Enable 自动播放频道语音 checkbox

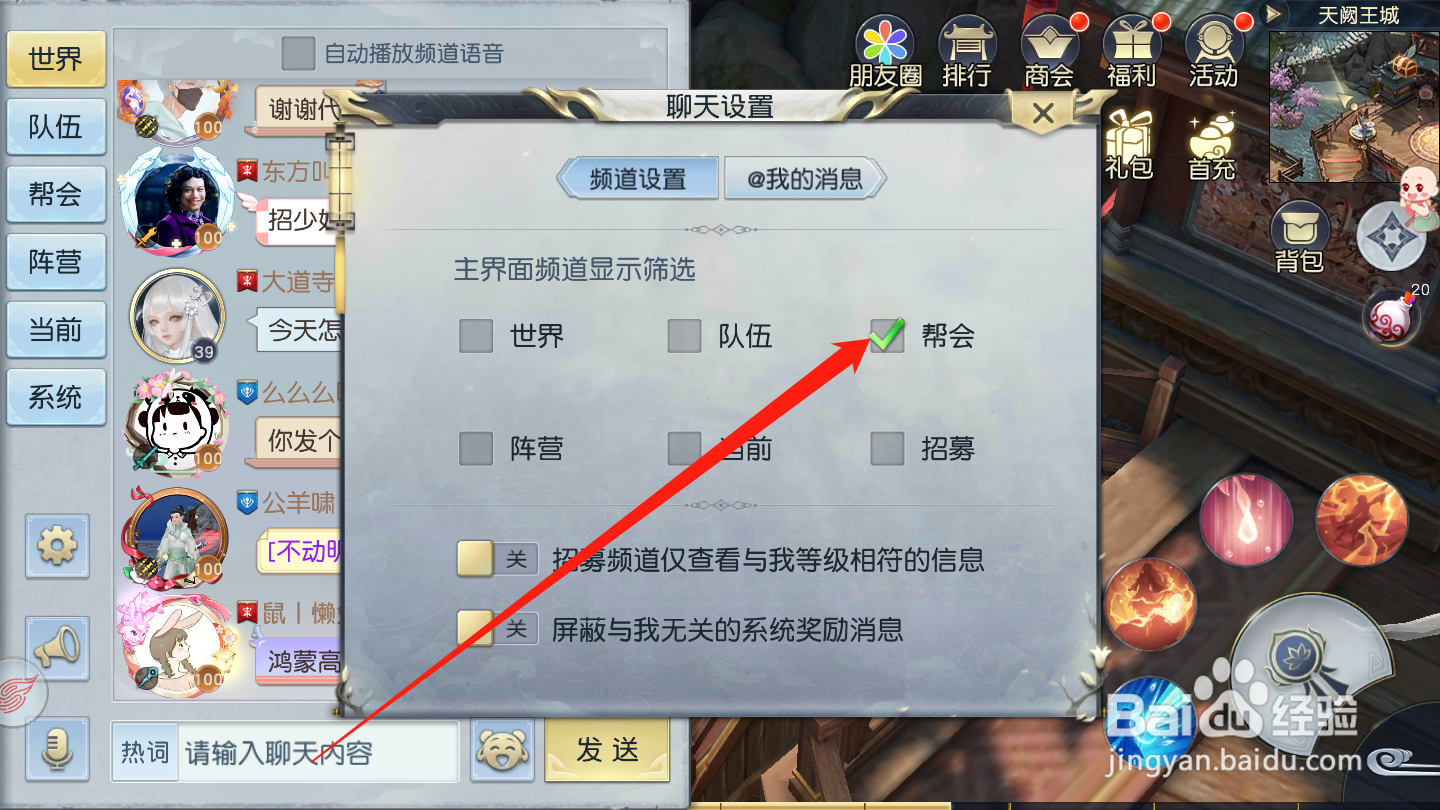pyautogui.click(x=298, y=53)
